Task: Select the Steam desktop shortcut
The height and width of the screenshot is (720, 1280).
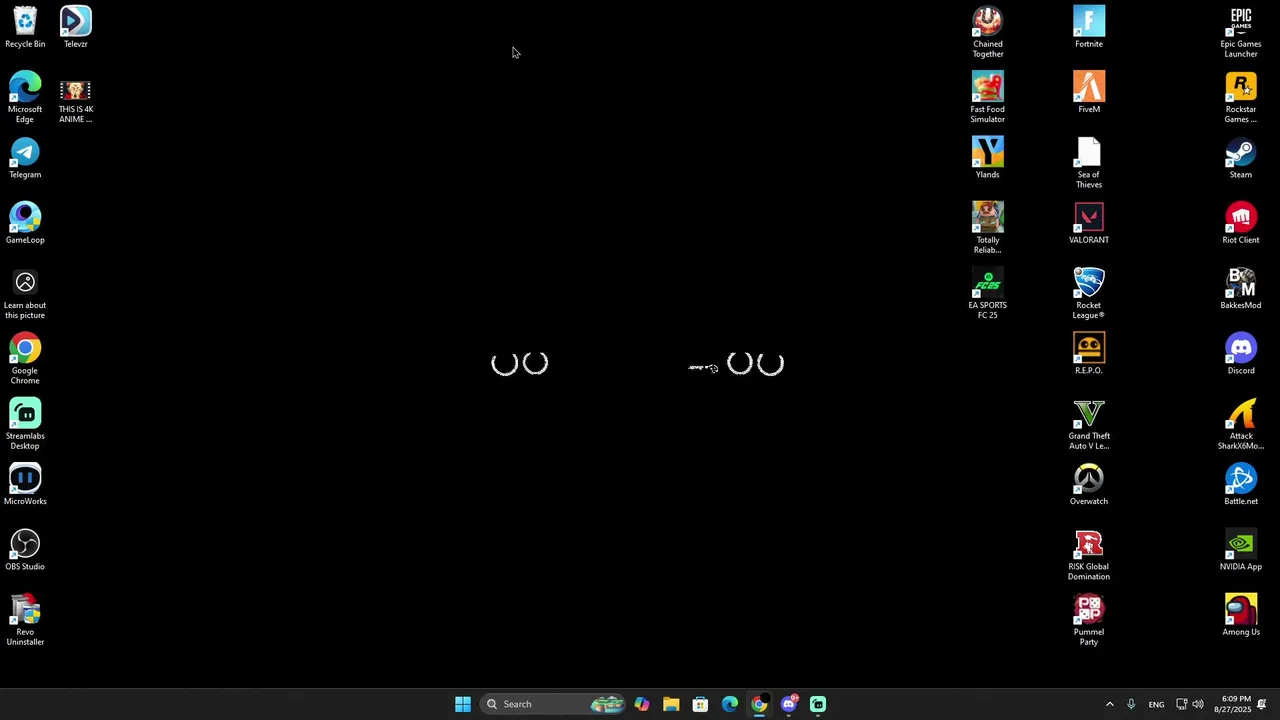Action: coord(1241,158)
